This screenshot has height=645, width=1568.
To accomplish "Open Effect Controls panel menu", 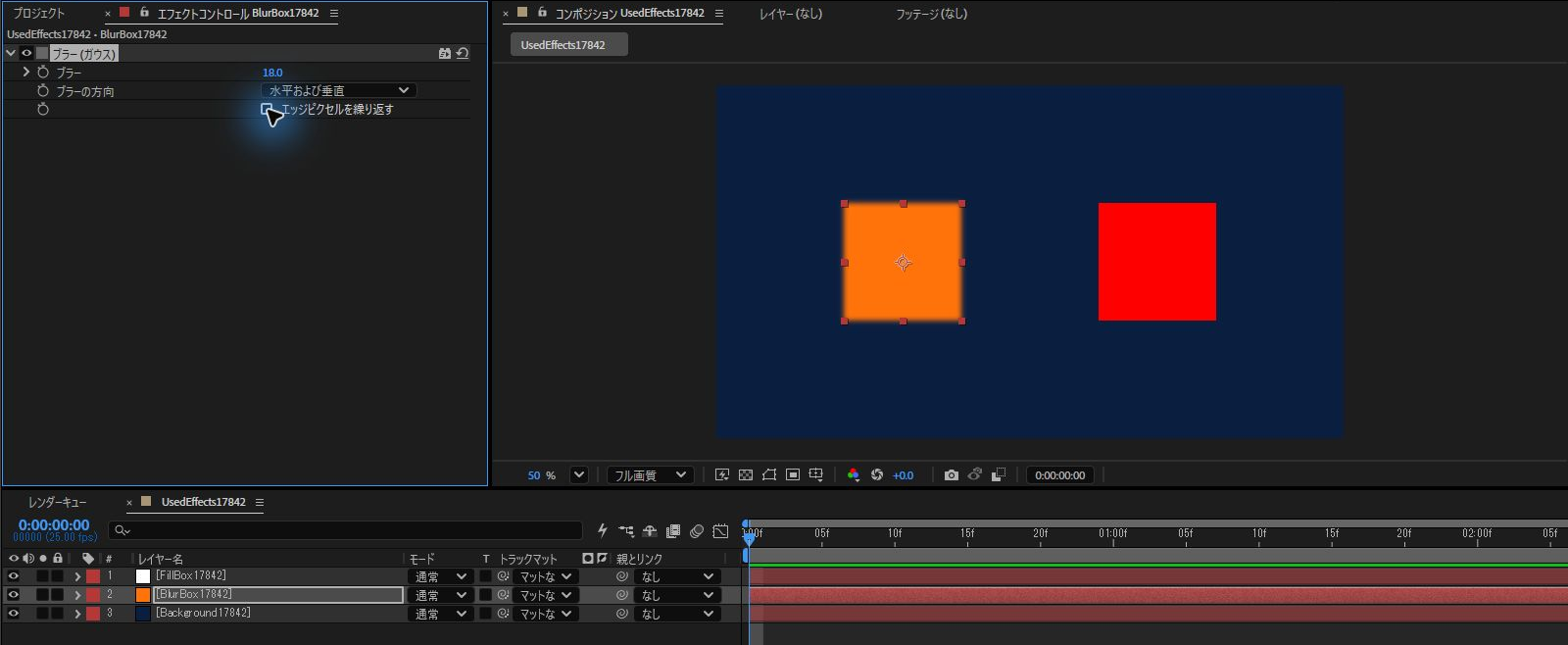I will click(334, 14).
